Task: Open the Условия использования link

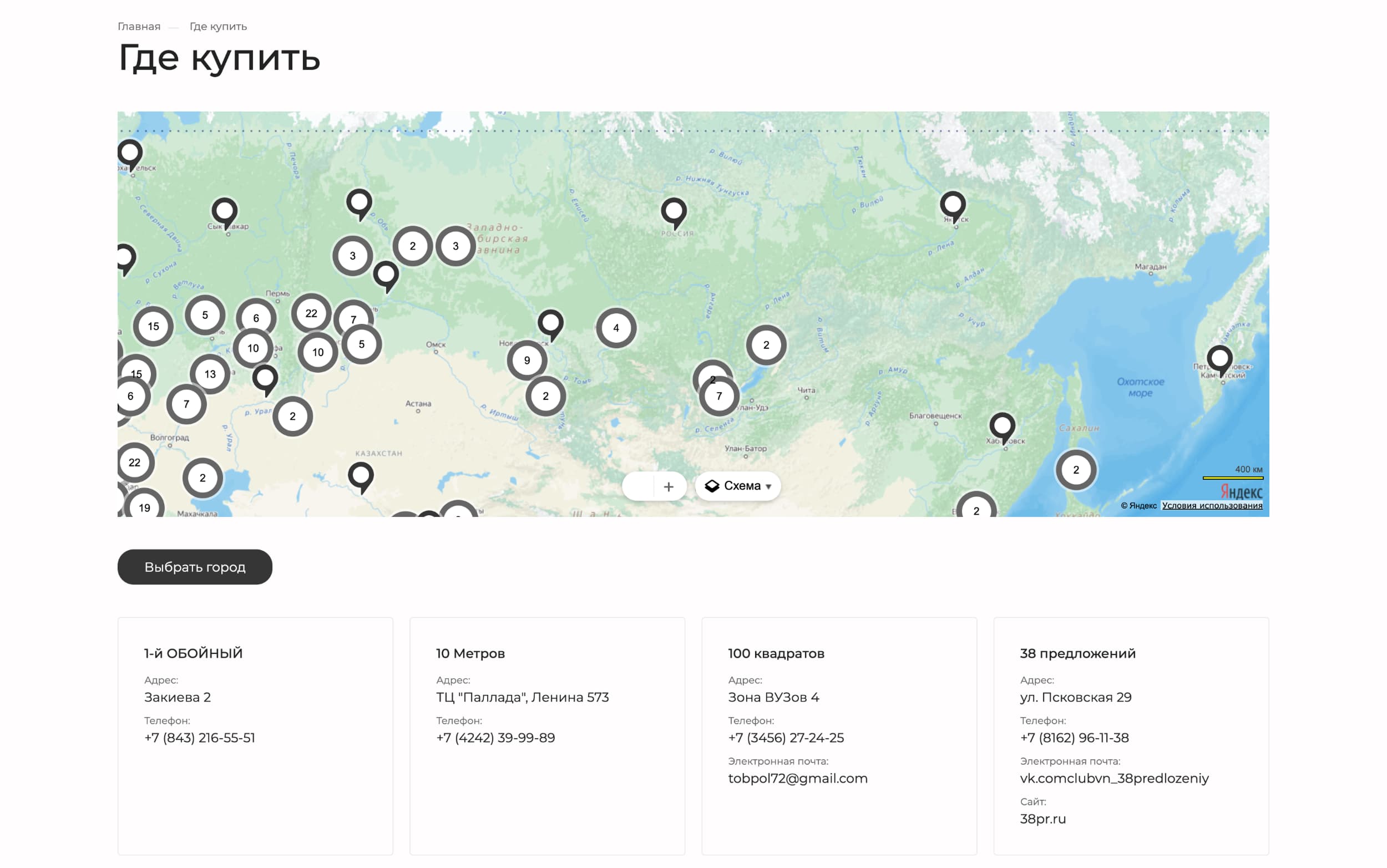Action: [1211, 505]
